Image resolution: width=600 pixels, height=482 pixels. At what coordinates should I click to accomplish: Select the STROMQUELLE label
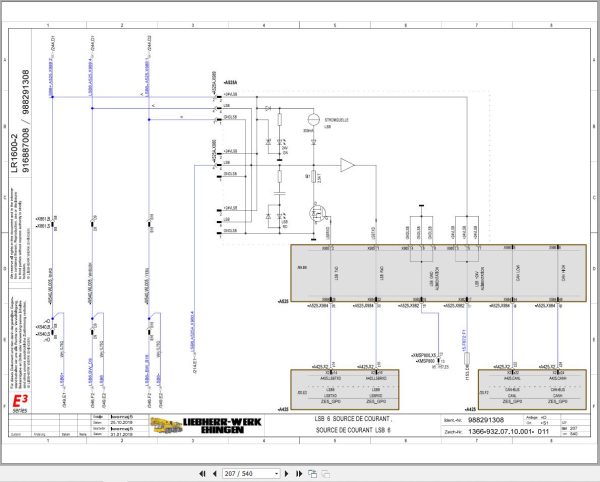coord(336,120)
